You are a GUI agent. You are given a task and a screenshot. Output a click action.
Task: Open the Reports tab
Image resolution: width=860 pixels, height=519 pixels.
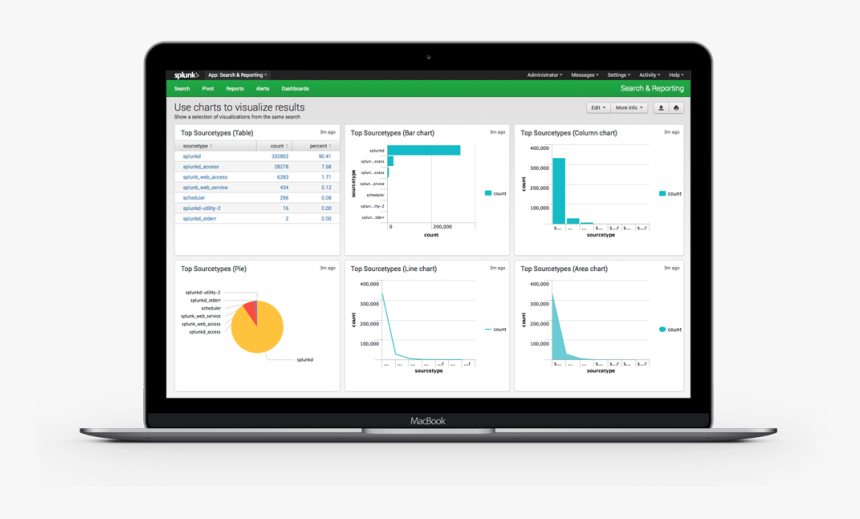point(235,89)
